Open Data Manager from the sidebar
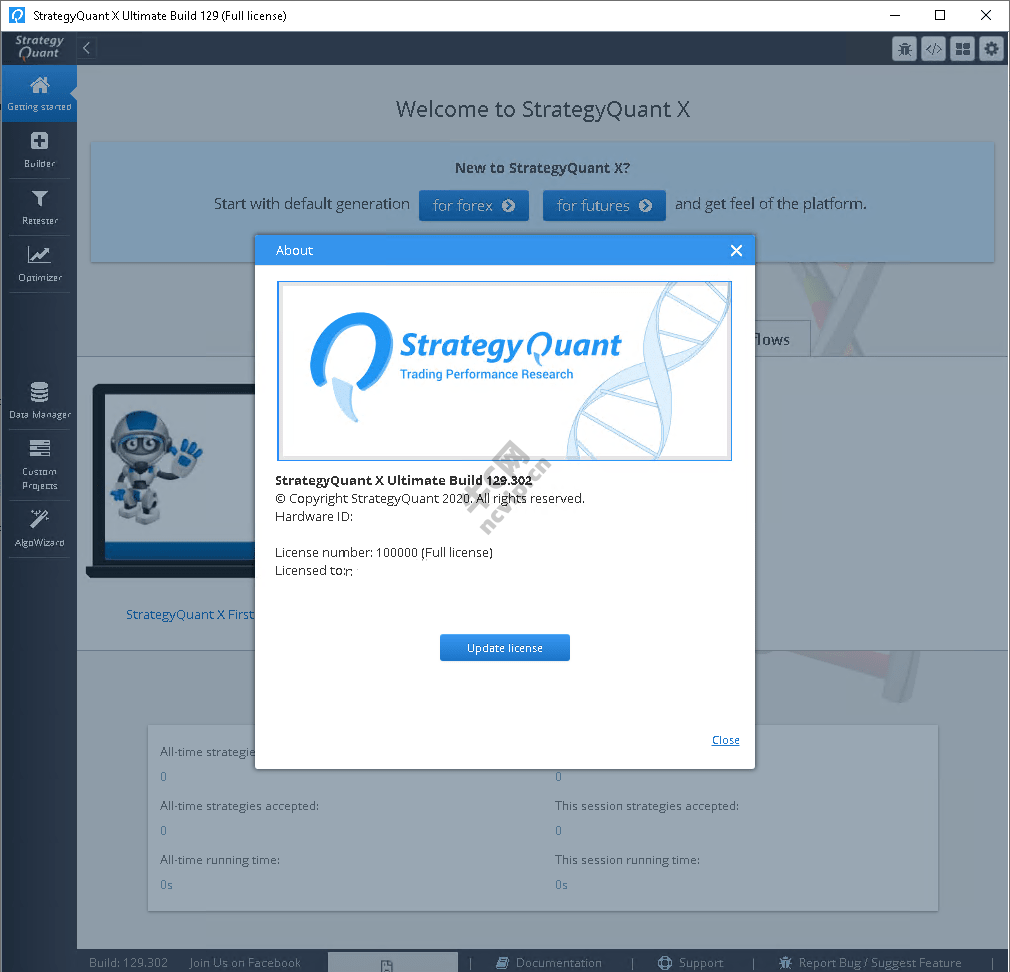The image size is (1010, 972). click(39, 400)
